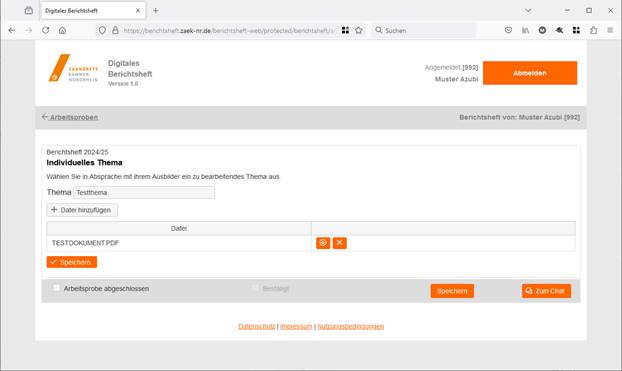Click the Version 1.0 text
Screen dimensions: 622x371
123,84
